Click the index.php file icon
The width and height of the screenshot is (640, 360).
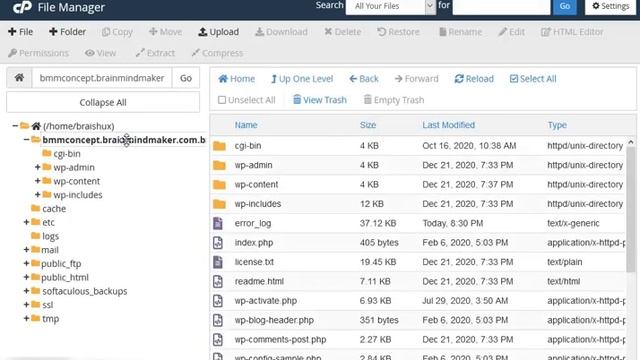click(218, 242)
